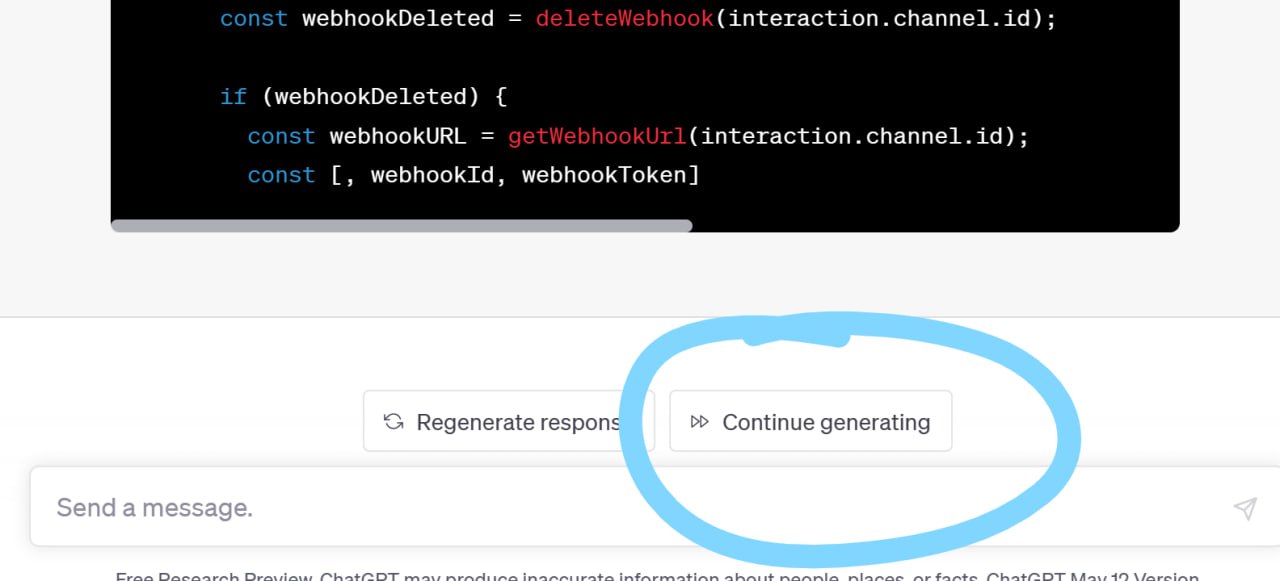This screenshot has width=1280, height=581.
Task: Click the code block horizontal scrollbar thumb
Action: tap(400, 226)
